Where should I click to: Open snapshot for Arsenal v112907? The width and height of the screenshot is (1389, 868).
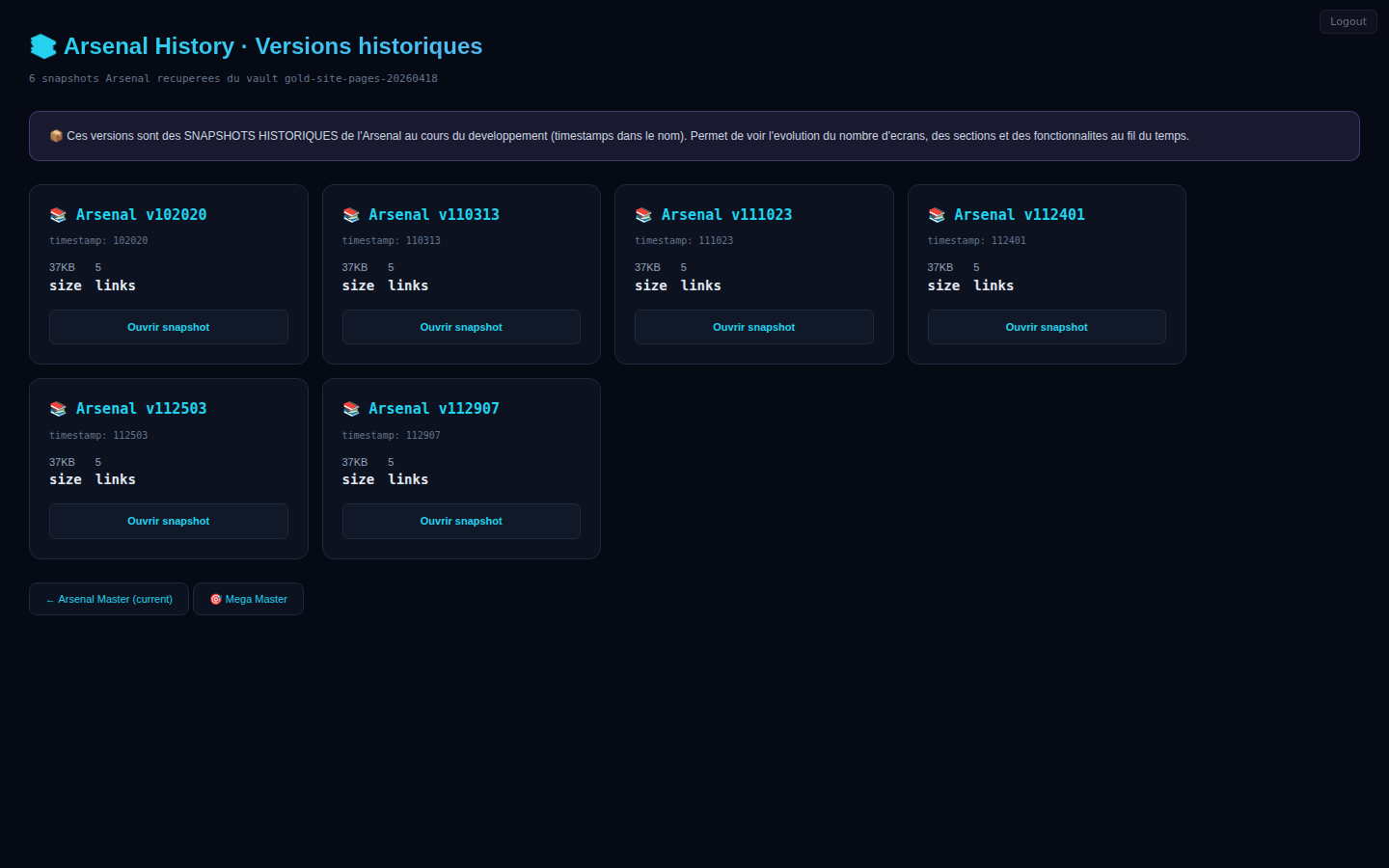coord(461,521)
